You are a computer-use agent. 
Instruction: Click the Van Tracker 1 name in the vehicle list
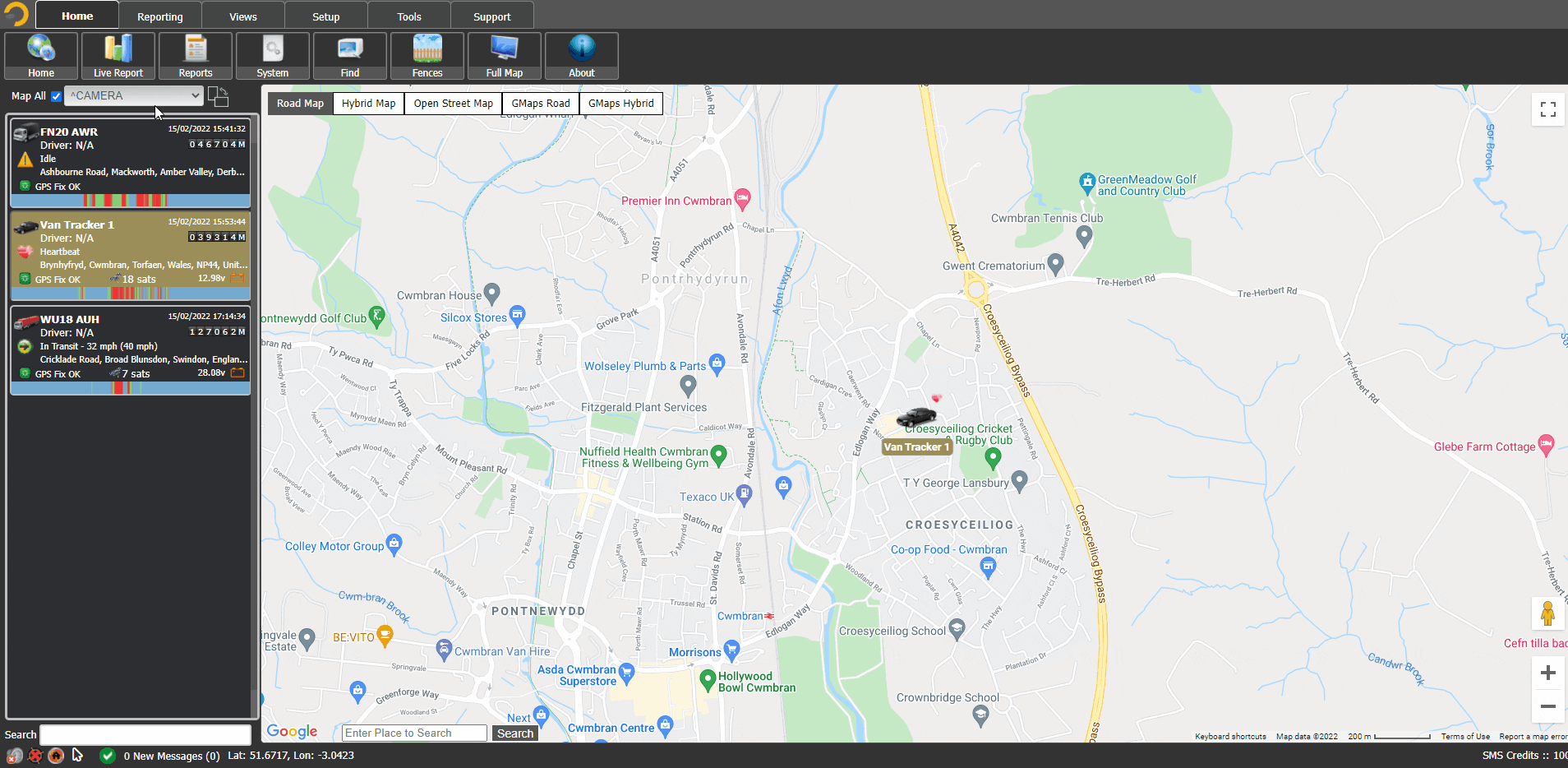point(77,224)
